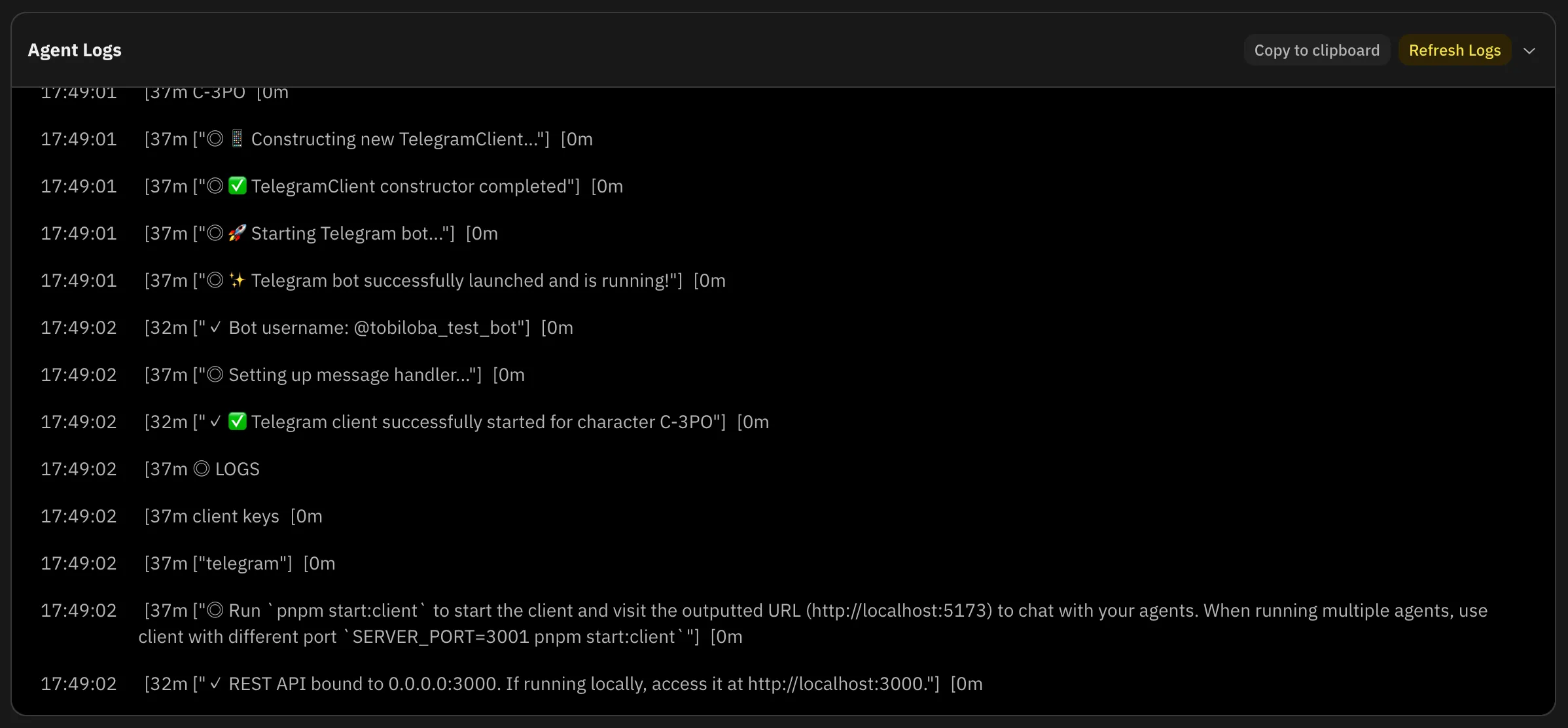The image size is (1568, 728).
Task: Click the green check emoji on Telegram client started line
Action: 237,422
